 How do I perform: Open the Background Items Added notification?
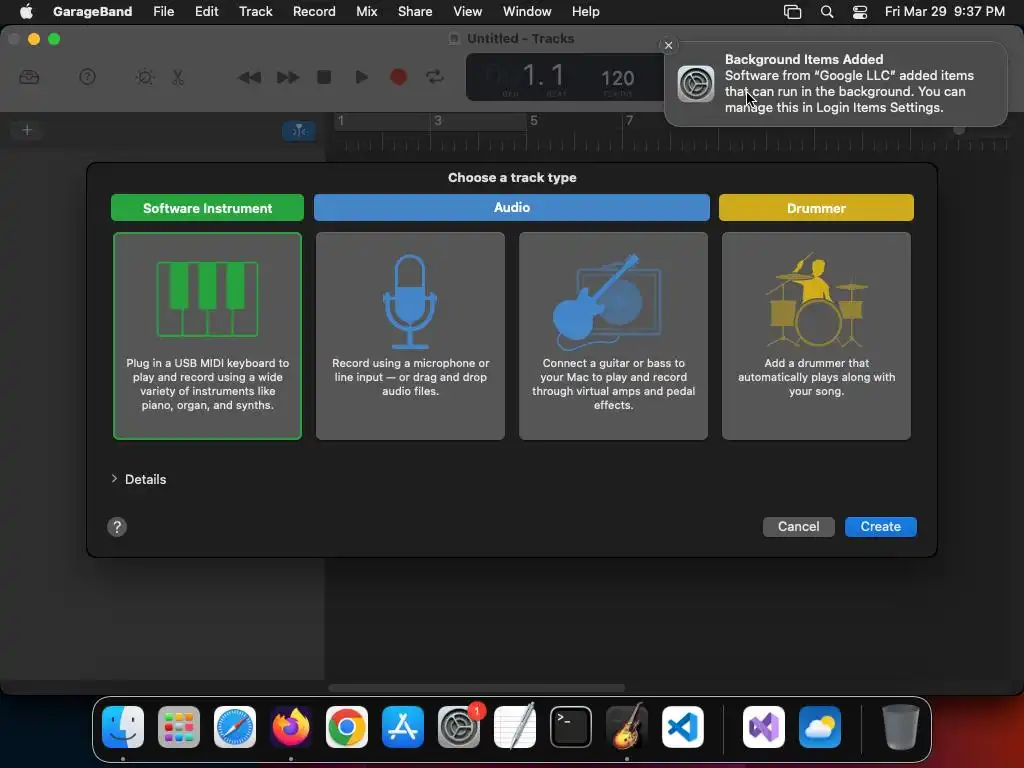[x=836, y=84]
